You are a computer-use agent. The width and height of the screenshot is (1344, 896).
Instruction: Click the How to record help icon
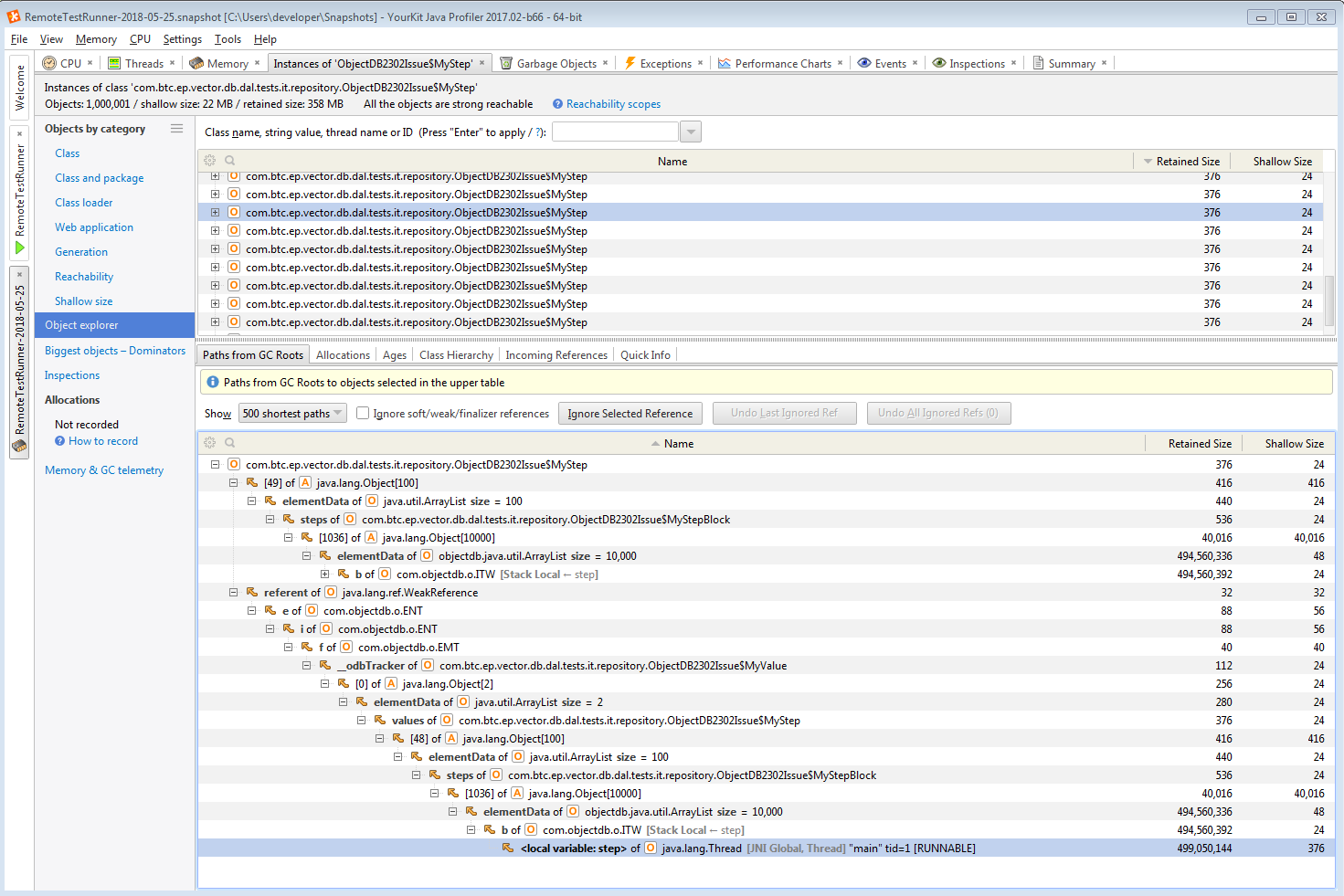point(59,441)
